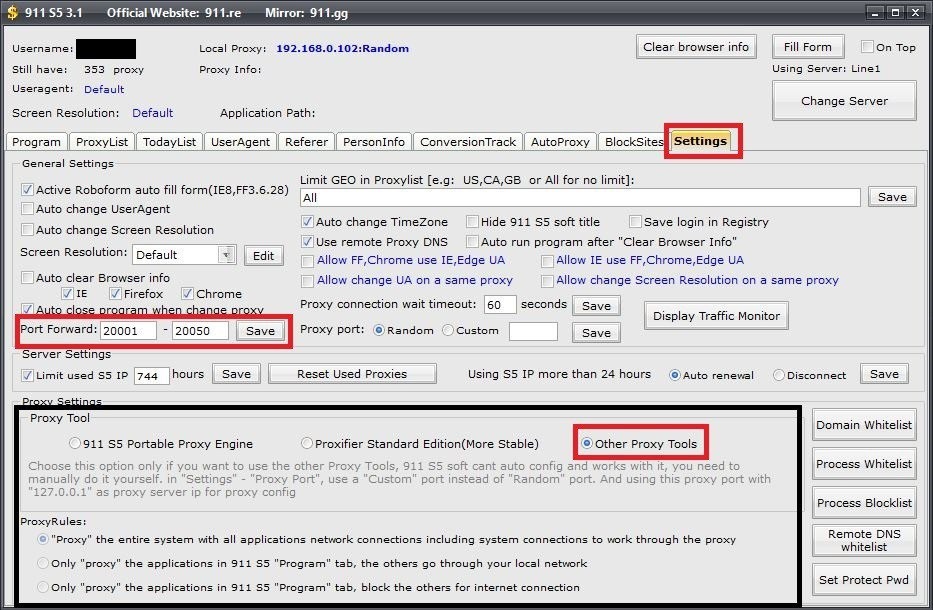The image size is (933, 610).
Task: Open the Domain Whitelist
Action: pyautogui.click(x=863, y=425)
